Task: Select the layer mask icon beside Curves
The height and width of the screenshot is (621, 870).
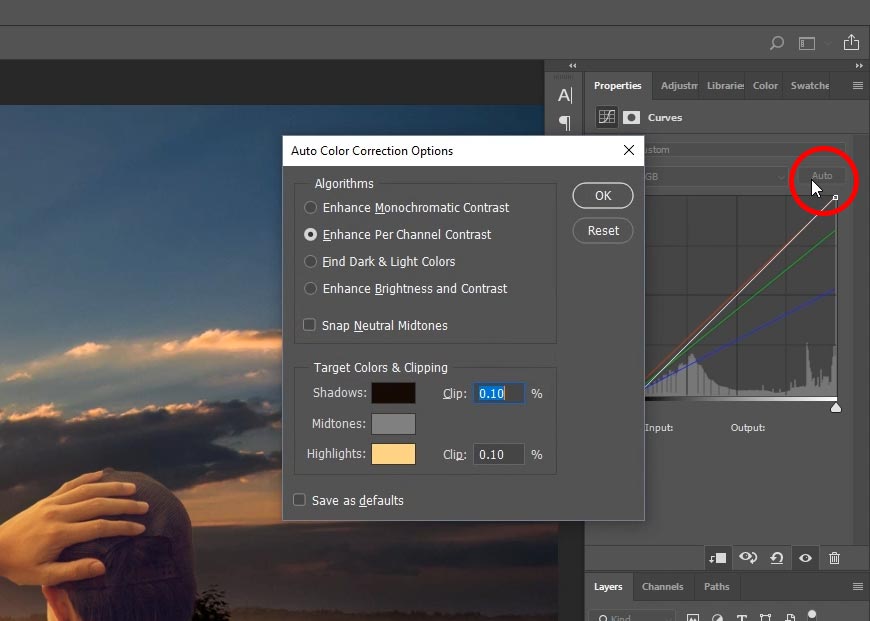Action: coord(631,118)
